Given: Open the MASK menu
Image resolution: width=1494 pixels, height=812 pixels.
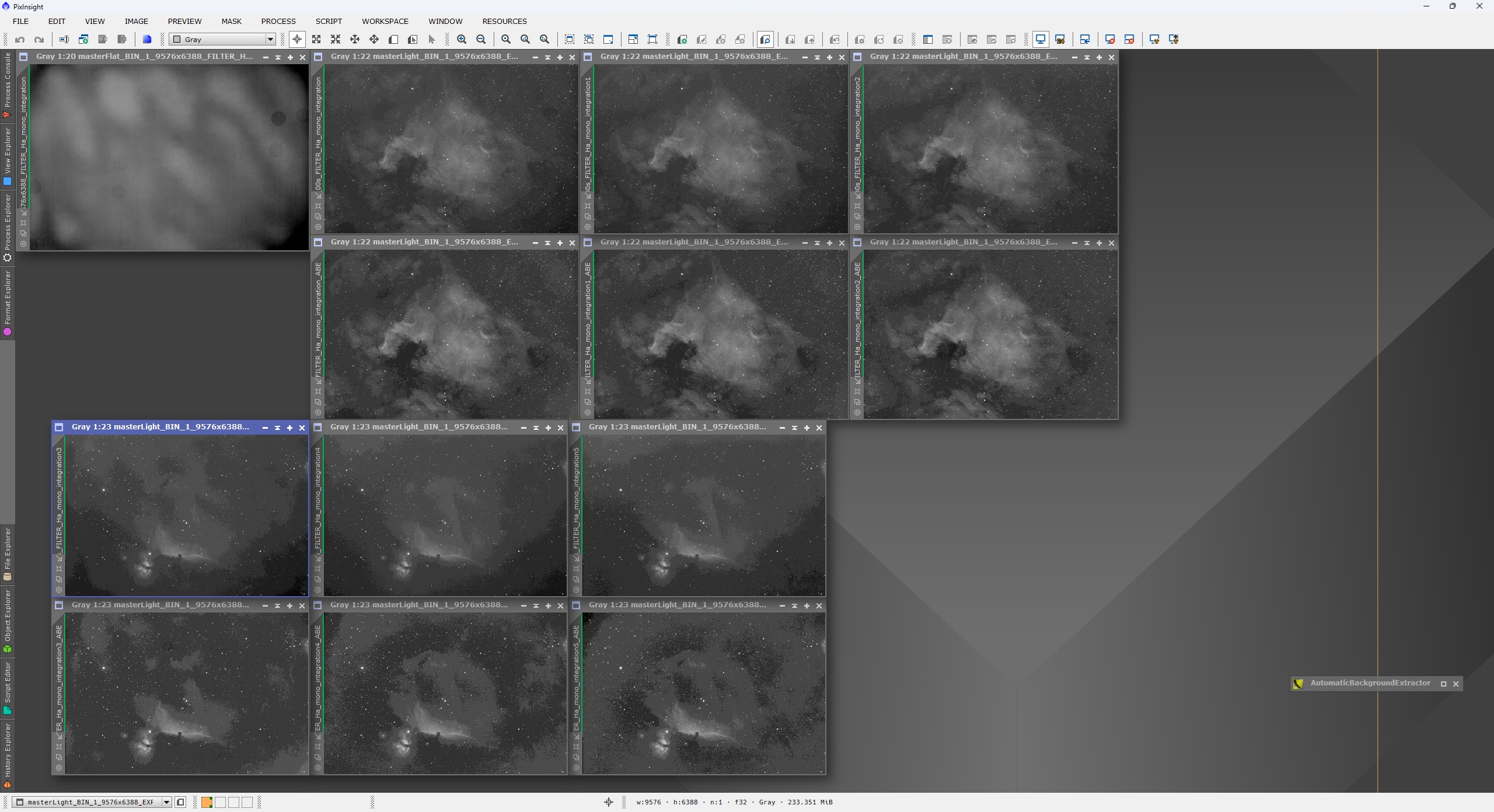Looking at the screenshot, I should coord(231,21).
